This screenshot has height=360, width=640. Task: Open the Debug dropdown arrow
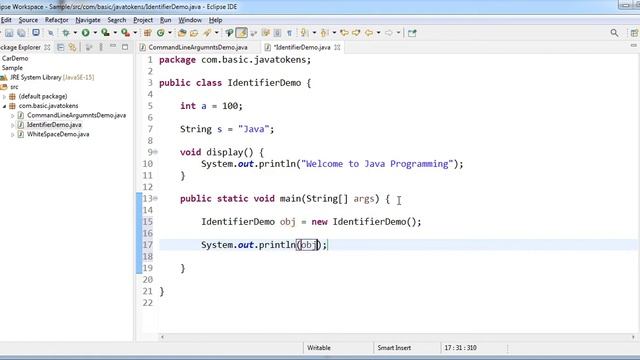[75, 33]
